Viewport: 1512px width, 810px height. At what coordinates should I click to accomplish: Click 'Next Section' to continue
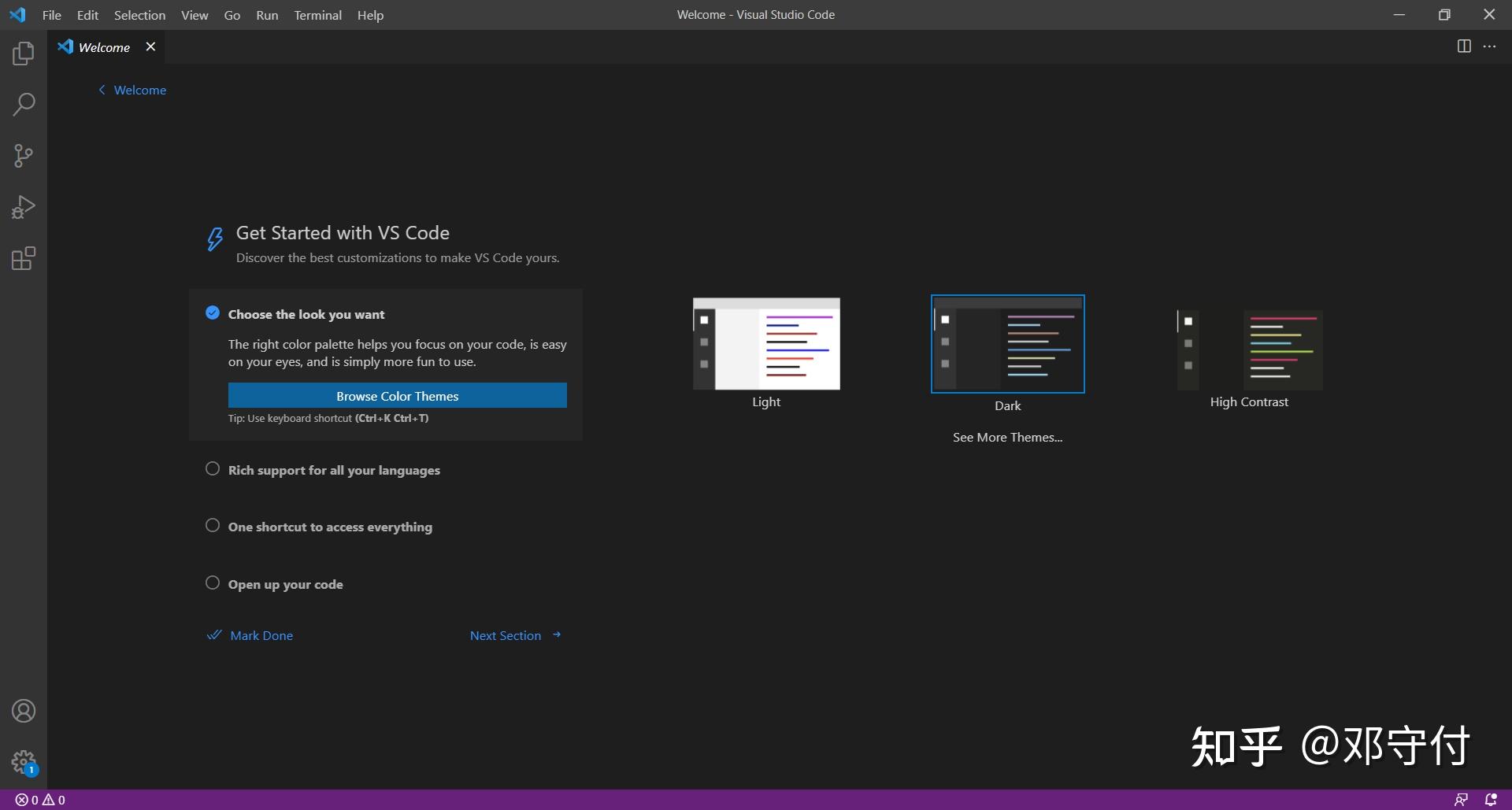pyautogui.click(x=505, y=635)
